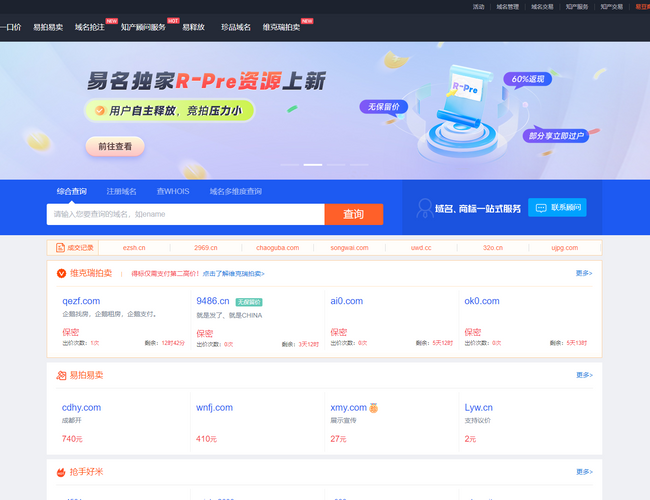Switch to the 查WHOIS search tab
The width and height of the screenshot is (650, 500).
(172, 191)
